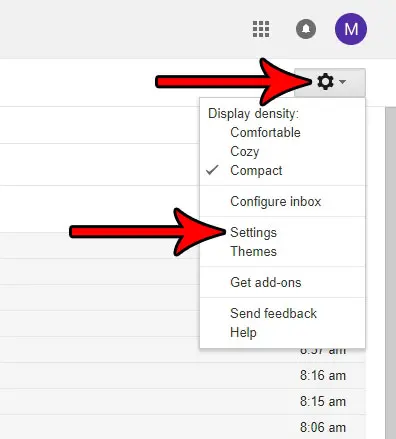Open the Google apps grid icon

pyautogui.click(x=261, y=29)
